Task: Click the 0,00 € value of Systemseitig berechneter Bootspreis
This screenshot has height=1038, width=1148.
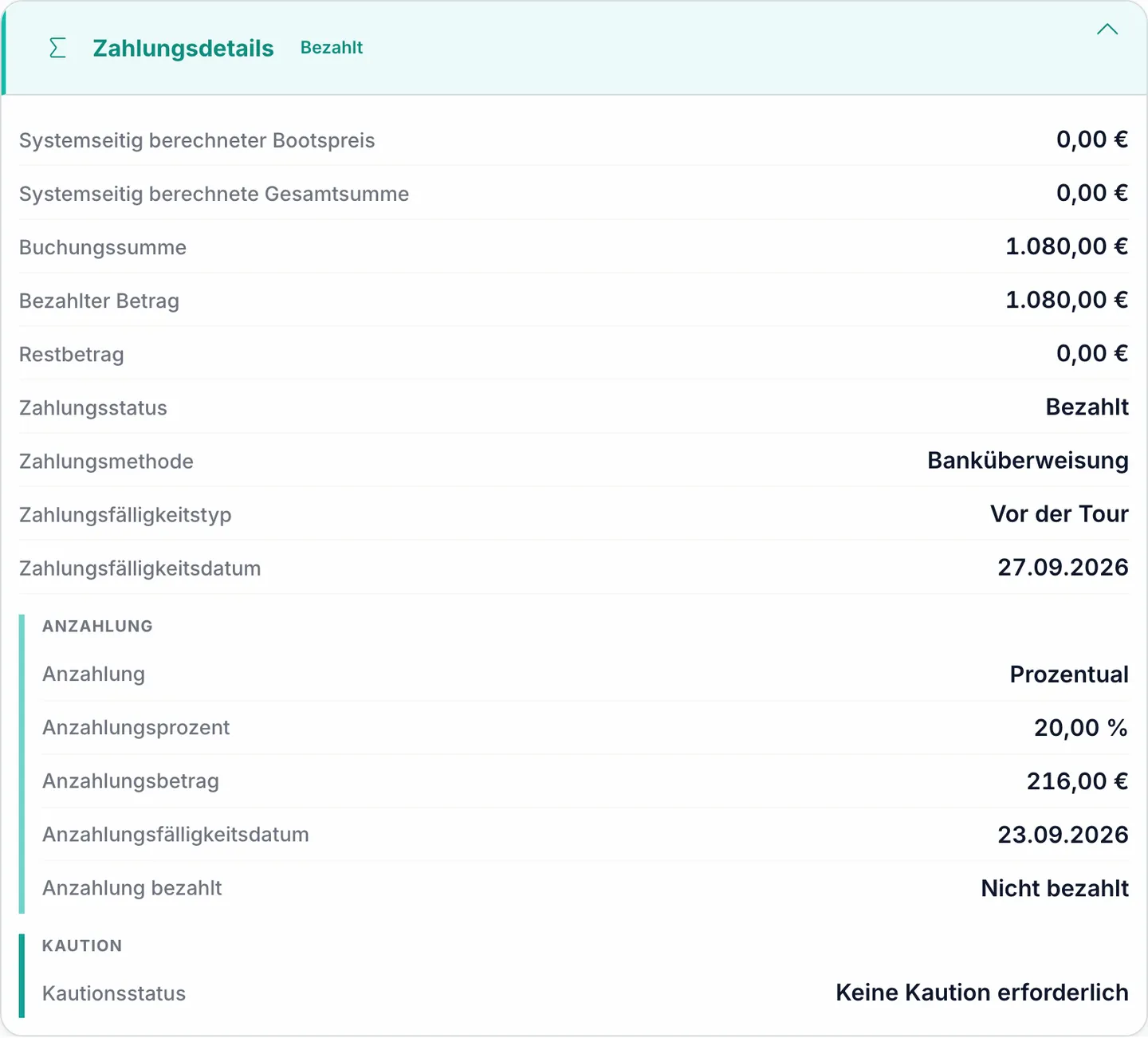Action: (x=1092, y=140)
